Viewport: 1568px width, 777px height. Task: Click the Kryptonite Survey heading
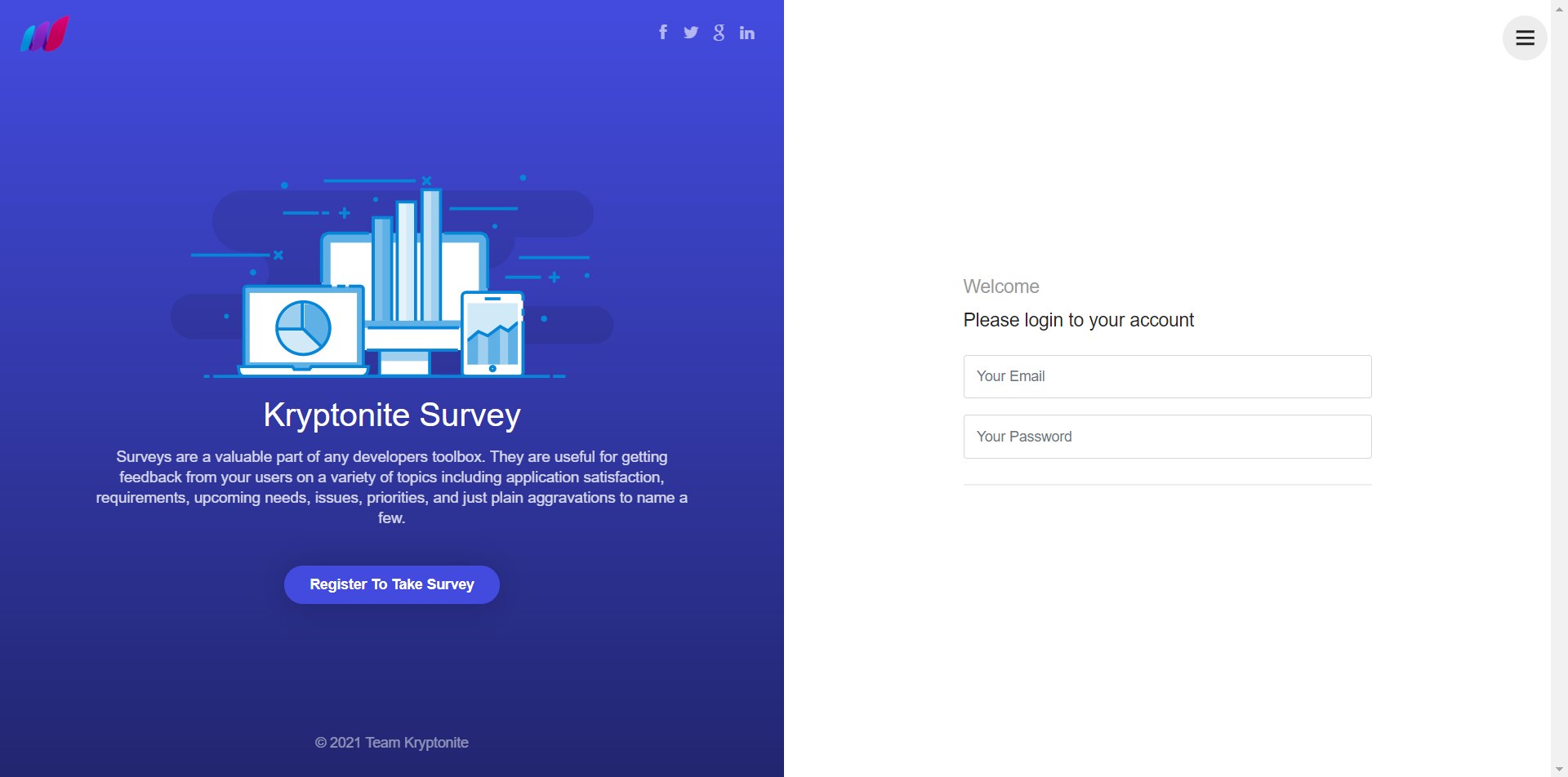tap(392, 415)
